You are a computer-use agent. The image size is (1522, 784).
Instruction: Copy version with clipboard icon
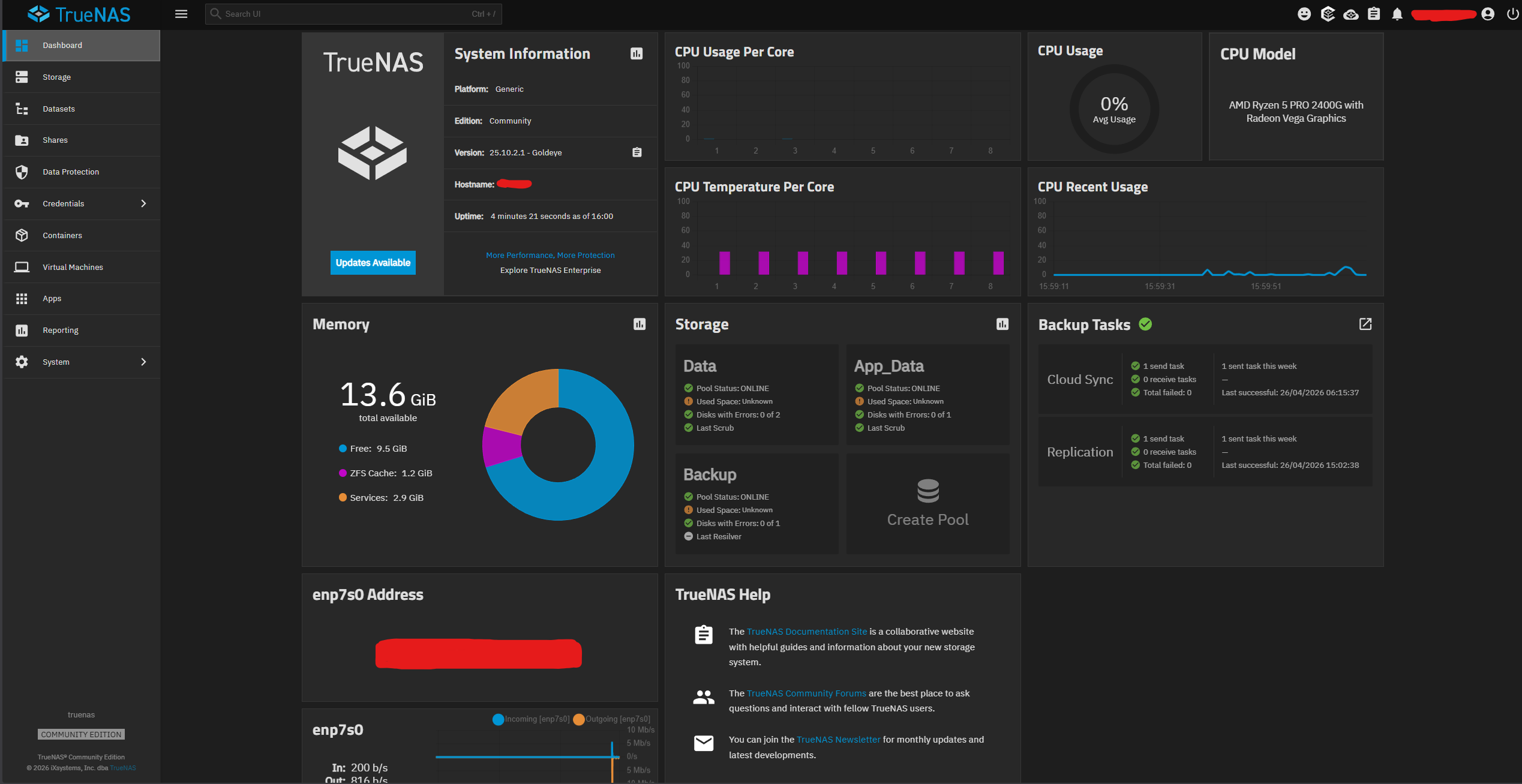click(637, 152)
